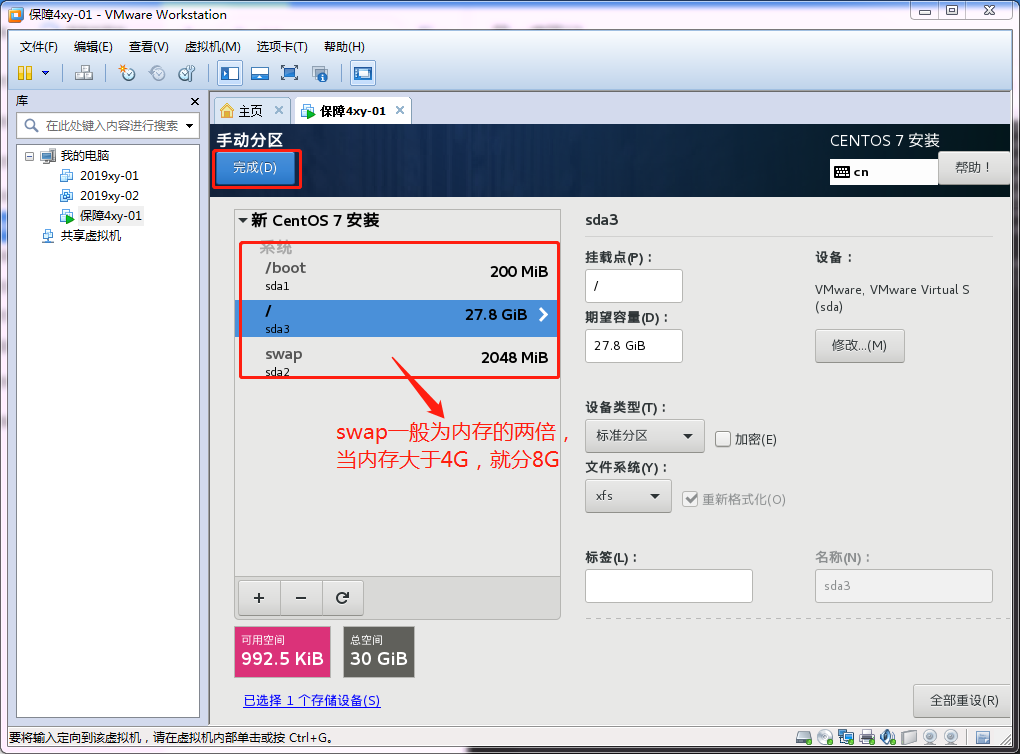Toggle the 重新格式化(O) checkbox
1020x754 pixels.
pos(690,499)
